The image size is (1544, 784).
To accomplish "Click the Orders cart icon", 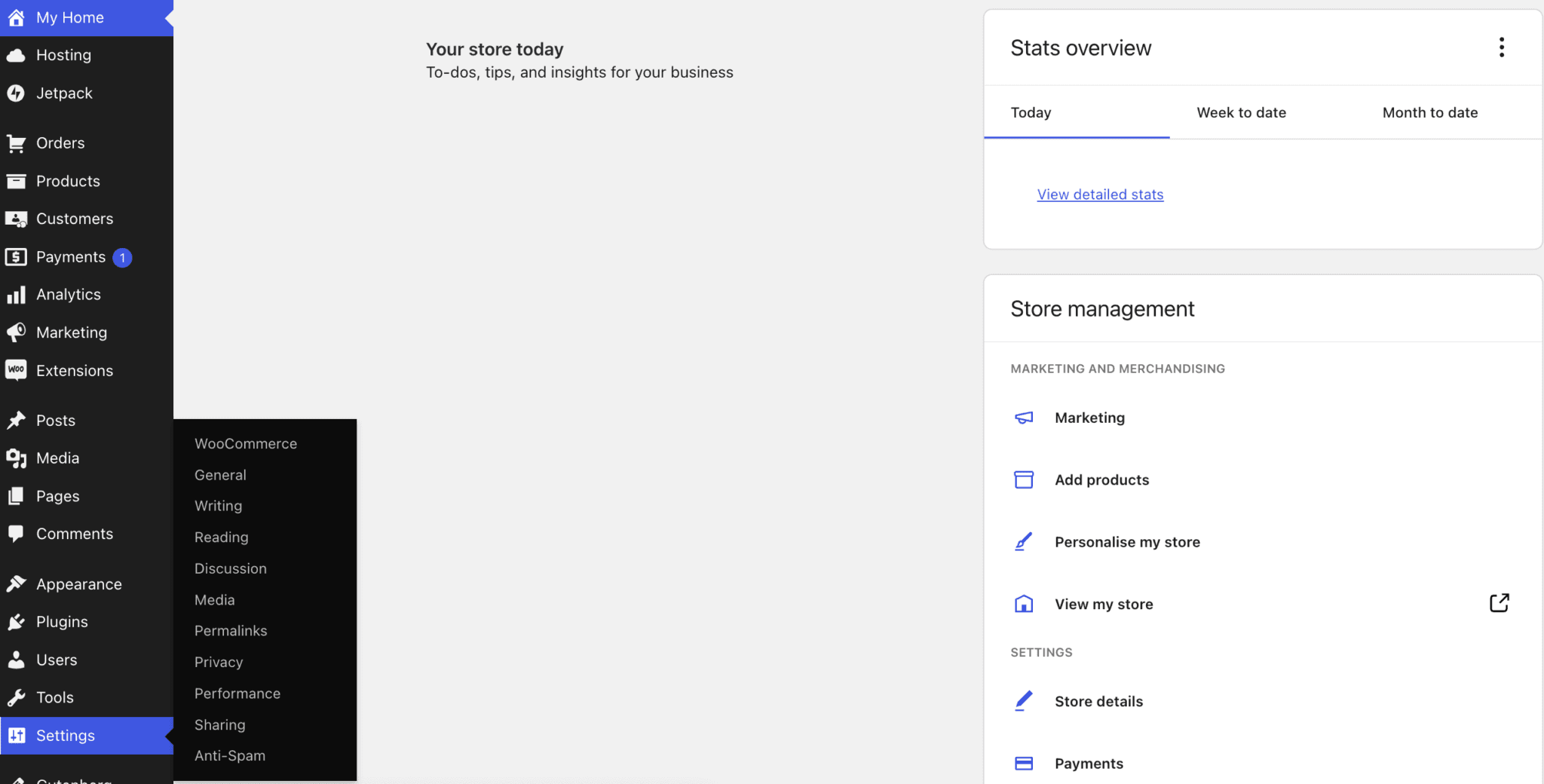I will [x=16, y=143].
